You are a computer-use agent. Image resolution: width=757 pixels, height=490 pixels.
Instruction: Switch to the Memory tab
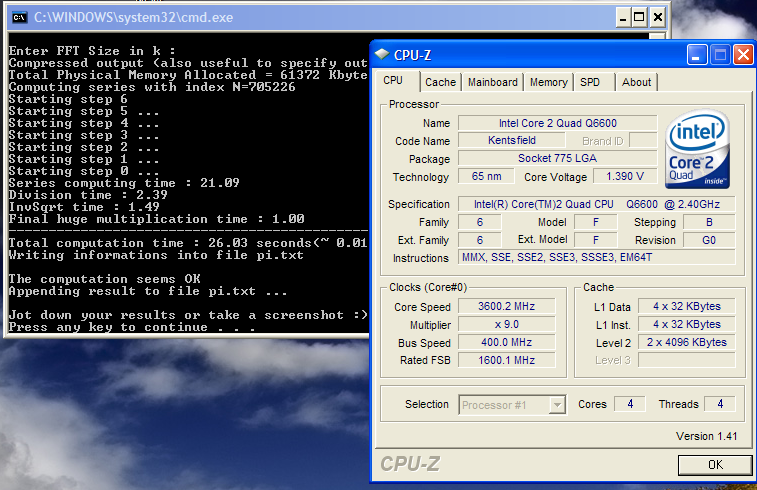click(548, 82)
